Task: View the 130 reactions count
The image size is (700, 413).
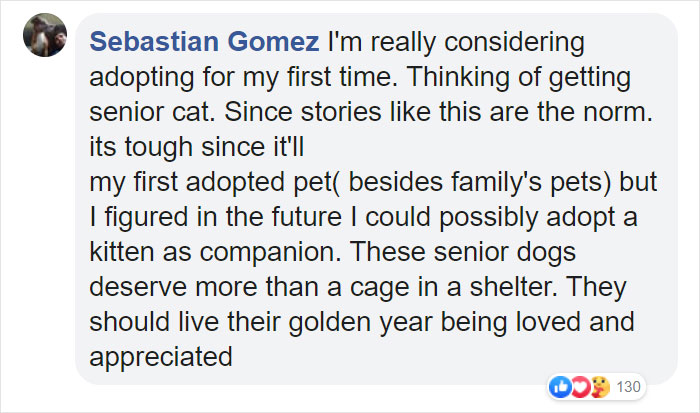Action: [x=627, y=386]
